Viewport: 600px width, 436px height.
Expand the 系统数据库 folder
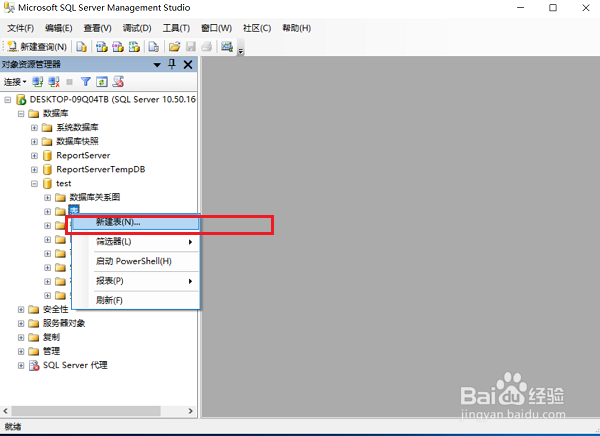(34, 128)
